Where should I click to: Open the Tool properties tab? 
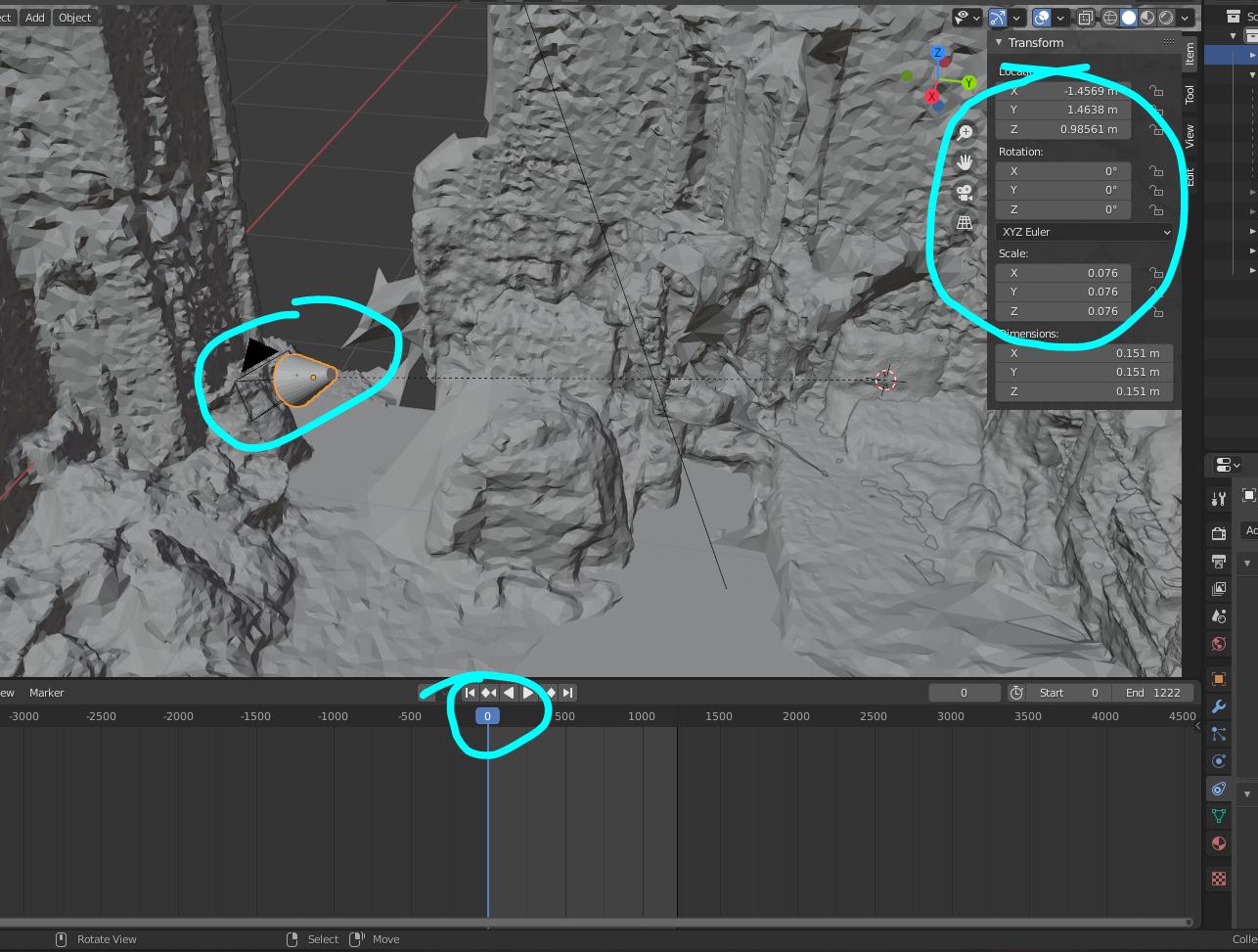coord(1219,499)
